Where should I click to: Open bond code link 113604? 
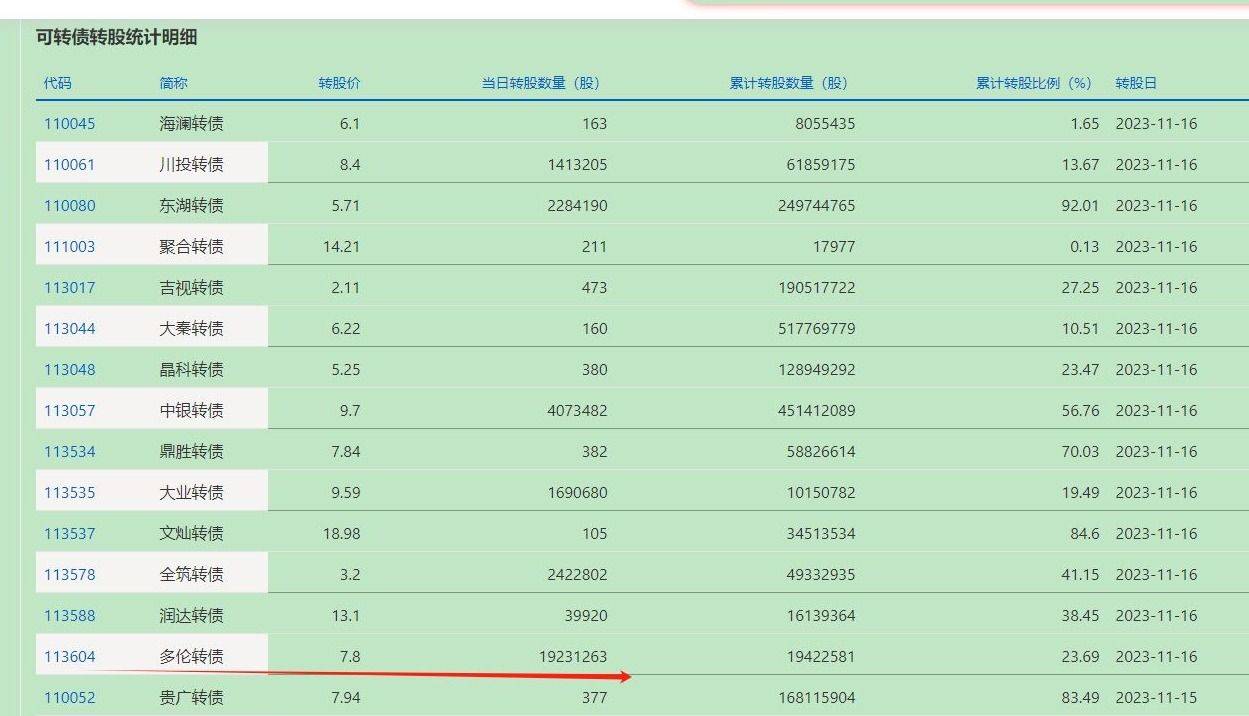pos(69,657)
